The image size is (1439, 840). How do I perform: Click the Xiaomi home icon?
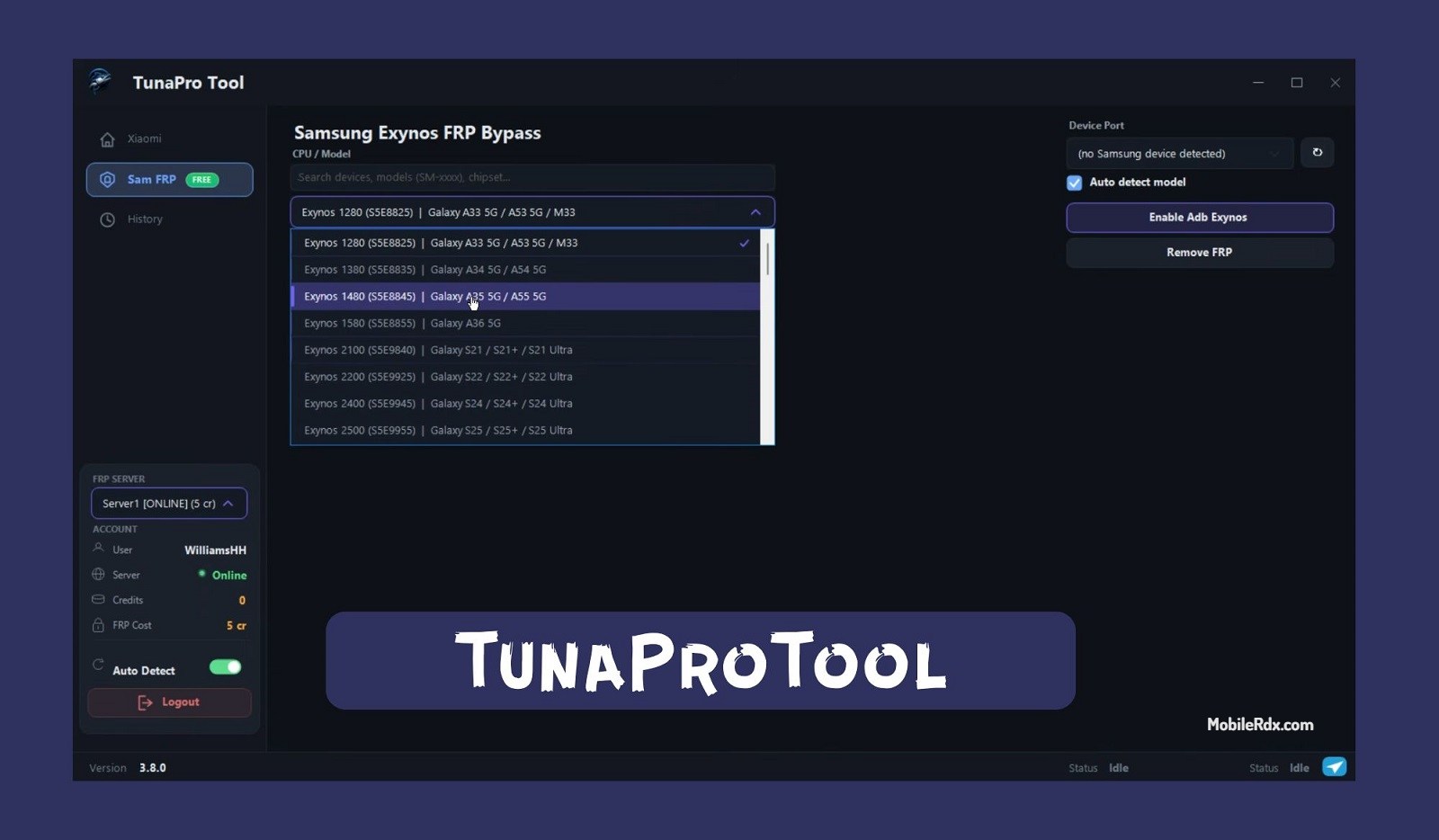108,139
